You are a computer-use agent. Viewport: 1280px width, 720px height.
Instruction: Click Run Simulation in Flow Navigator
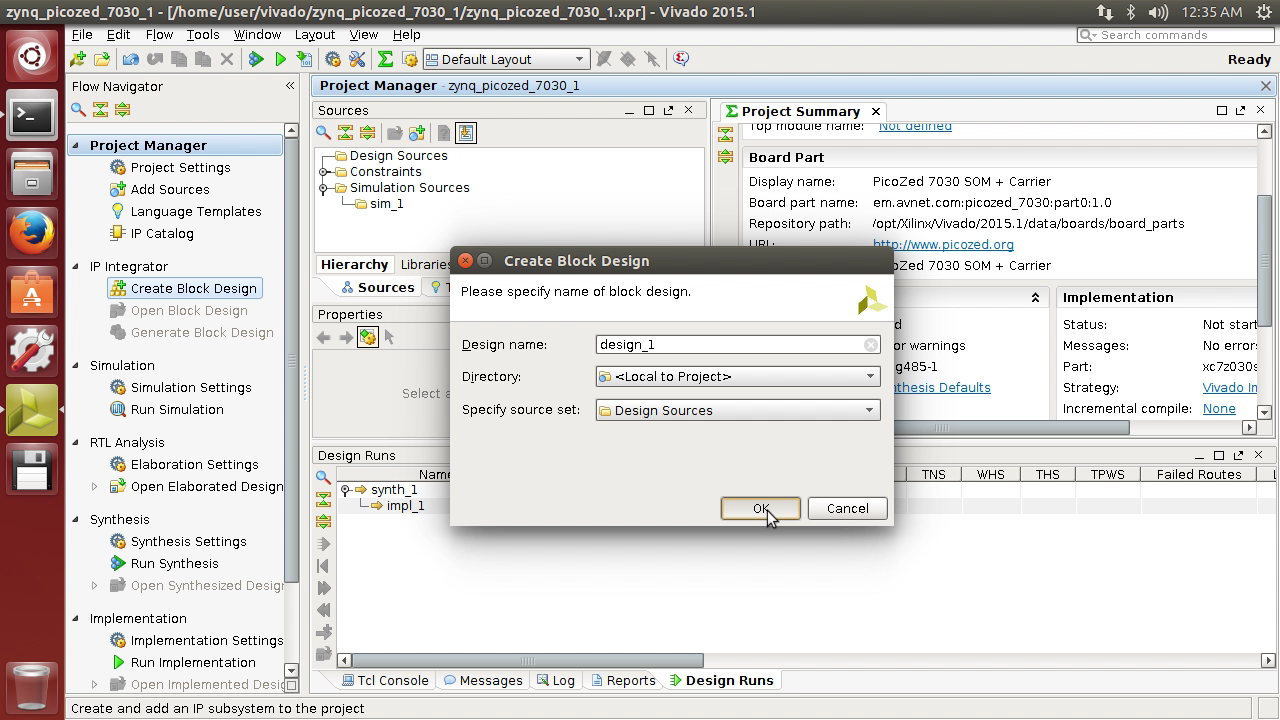177,409
